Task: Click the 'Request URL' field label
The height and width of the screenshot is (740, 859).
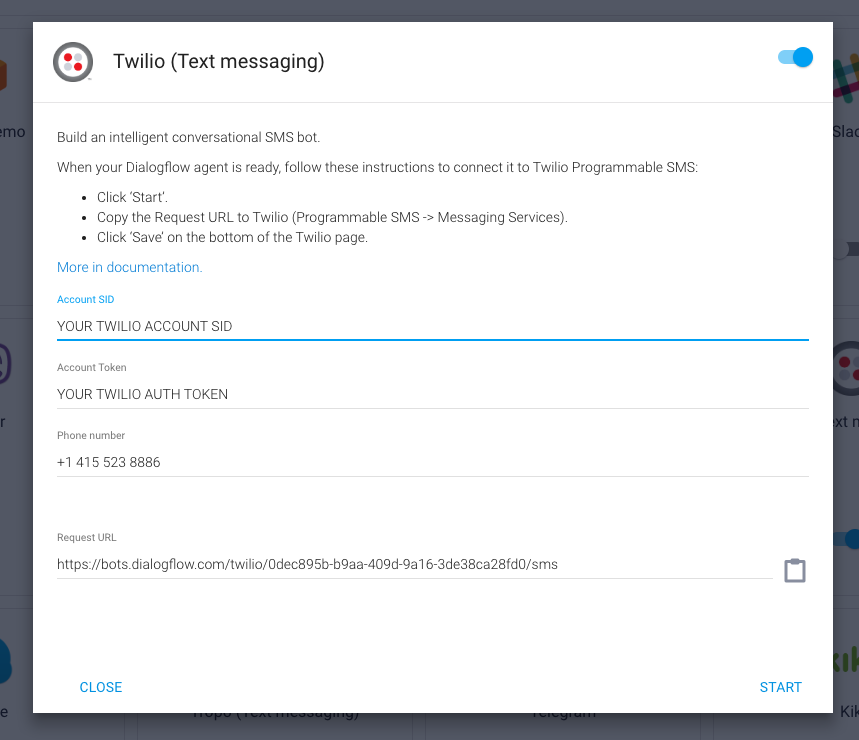Action: (87, 537)
